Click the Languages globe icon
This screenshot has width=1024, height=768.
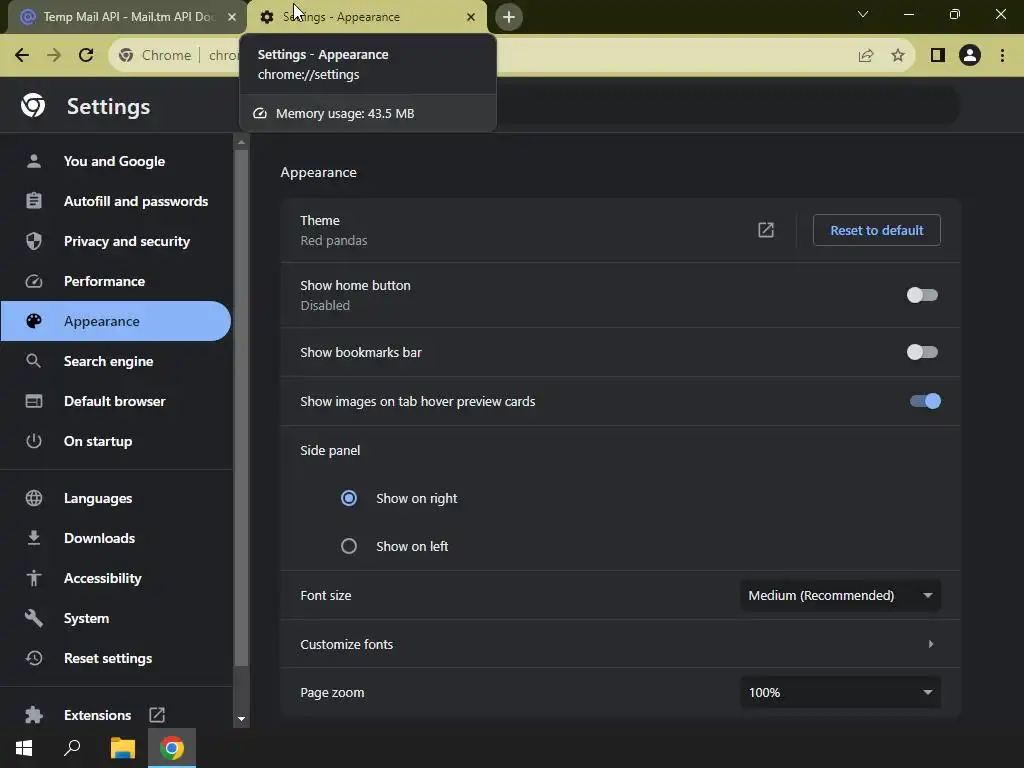point(34,498)
